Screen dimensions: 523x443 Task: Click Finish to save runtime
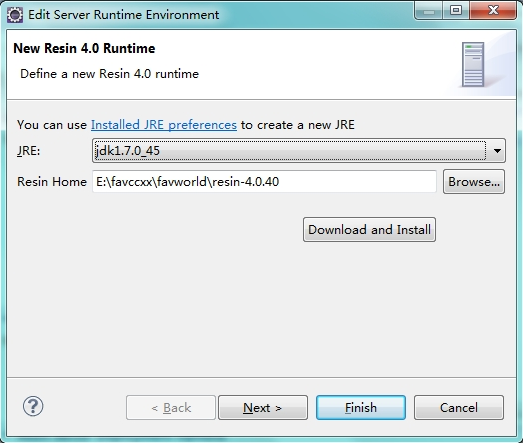[x=361, y=408]
